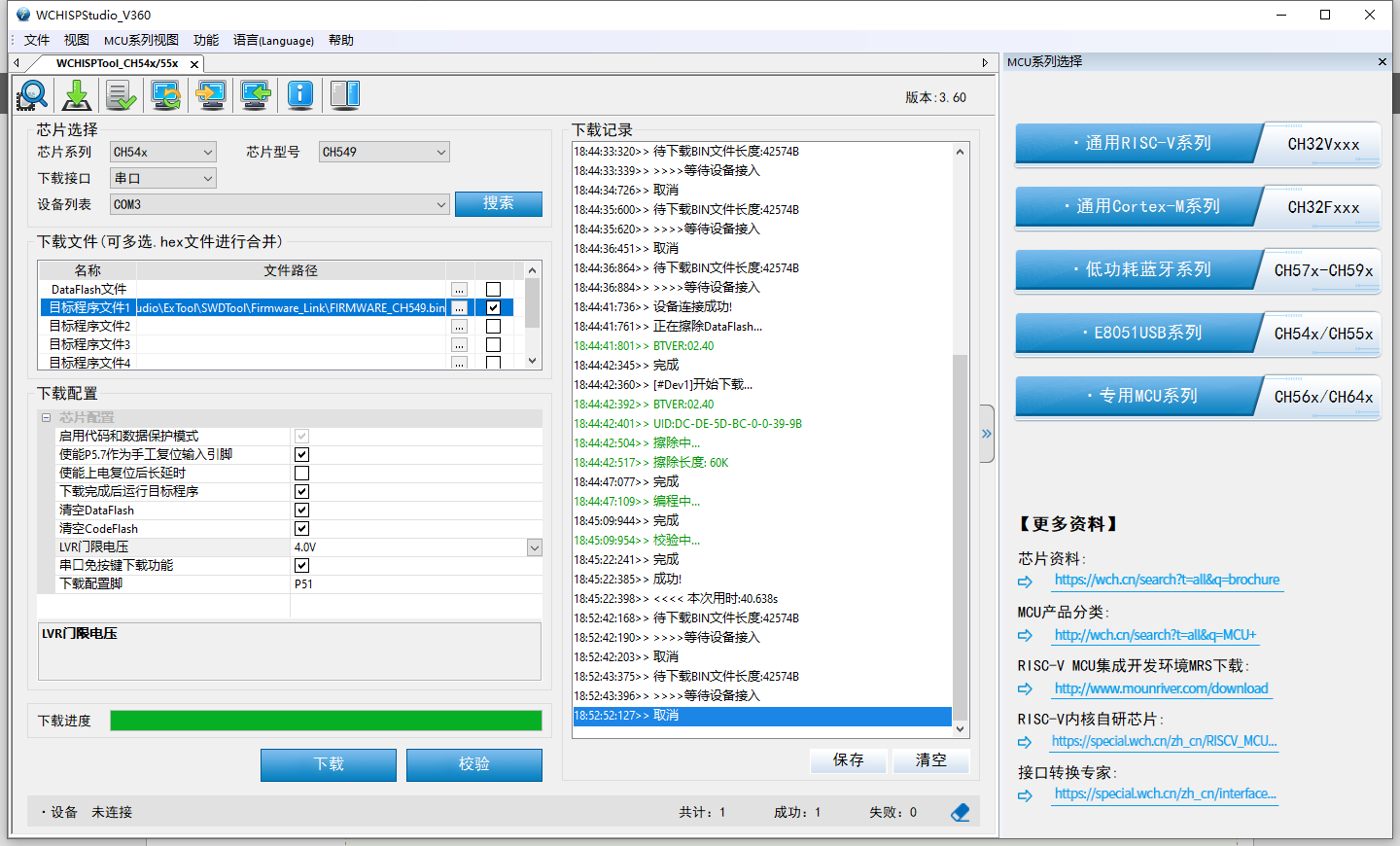
Task: Toggle 下载完成后运行目标程序 checkbox
Action: coord(301,491)
